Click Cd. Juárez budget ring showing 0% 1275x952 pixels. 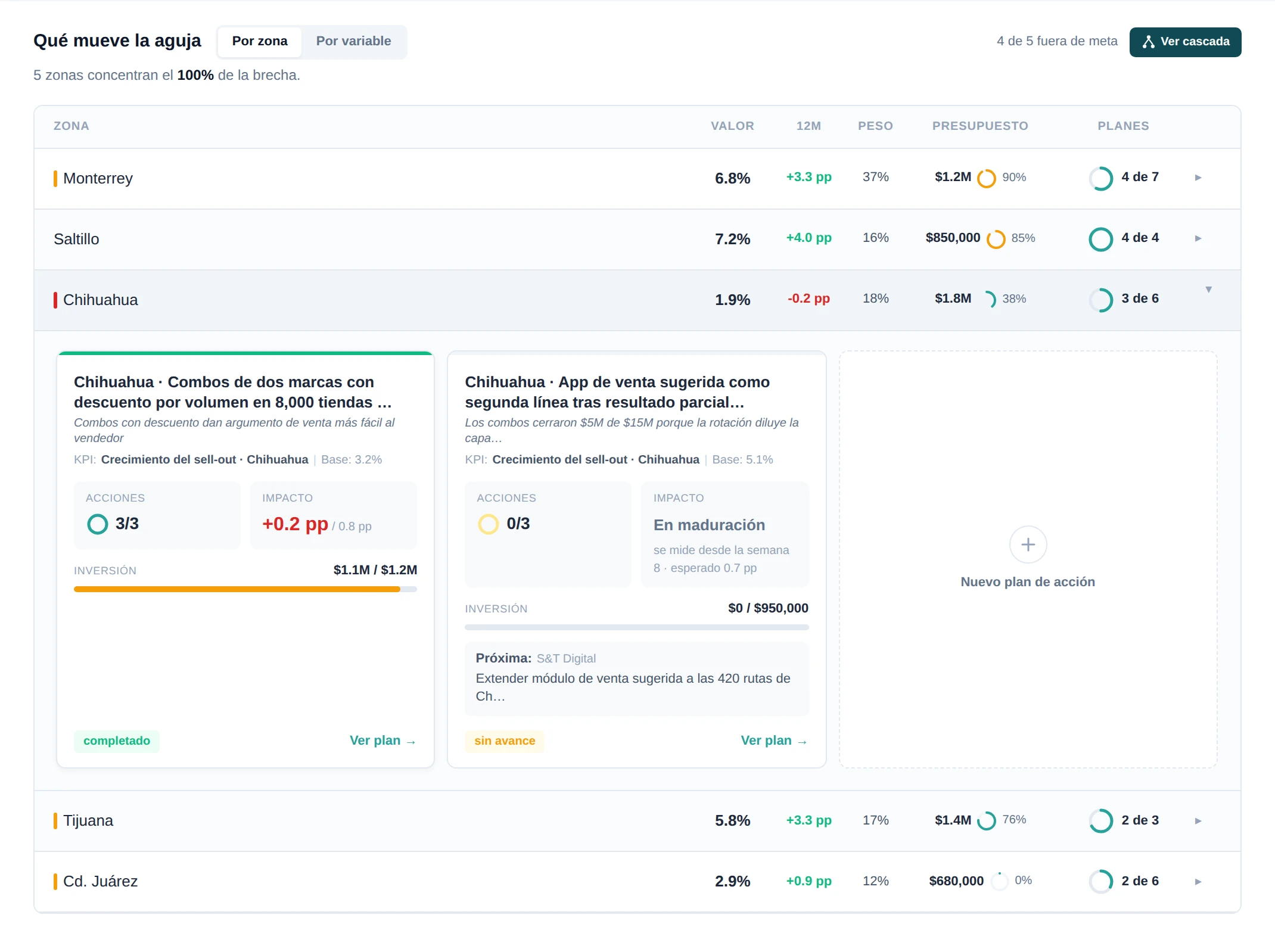(x=999, y=881)
